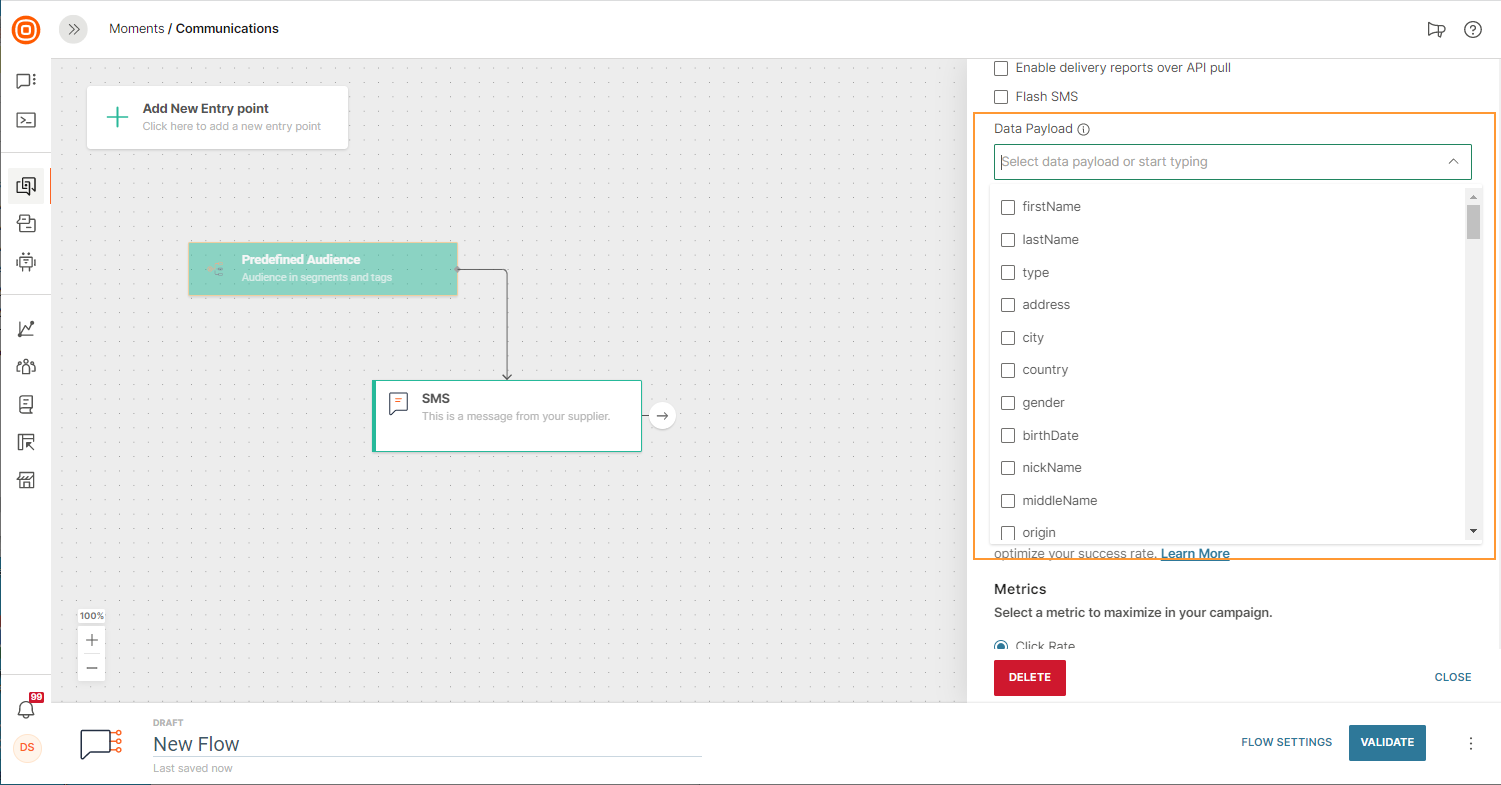
Task: Click the Moments breadcrumb link
Action: [136, 29]
